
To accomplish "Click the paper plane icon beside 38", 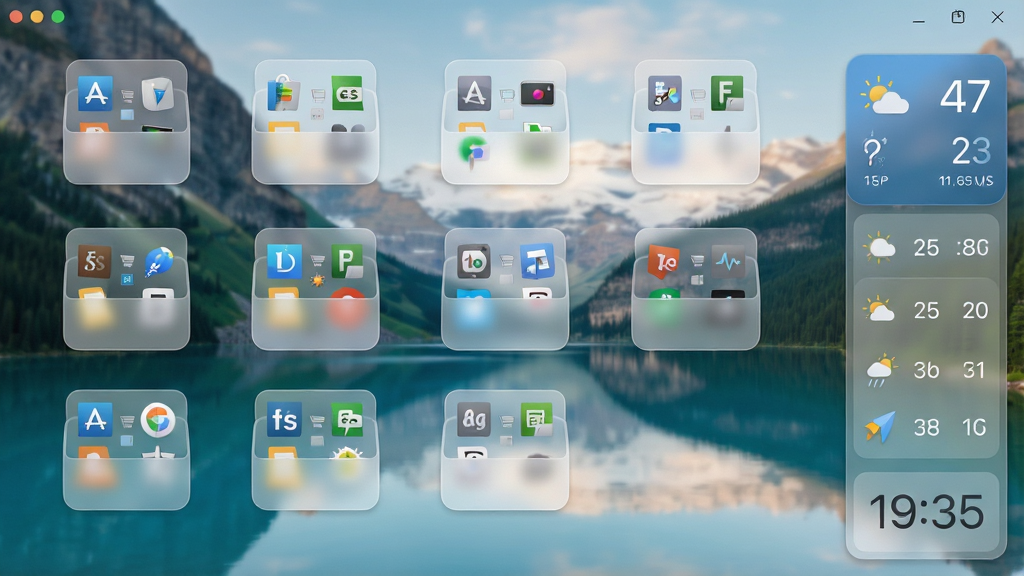I will (x=880, y=427).
